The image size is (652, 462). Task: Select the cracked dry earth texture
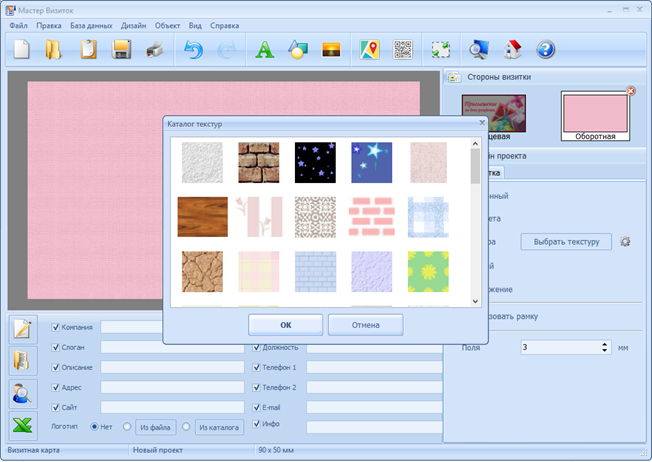tap(203, 272)
